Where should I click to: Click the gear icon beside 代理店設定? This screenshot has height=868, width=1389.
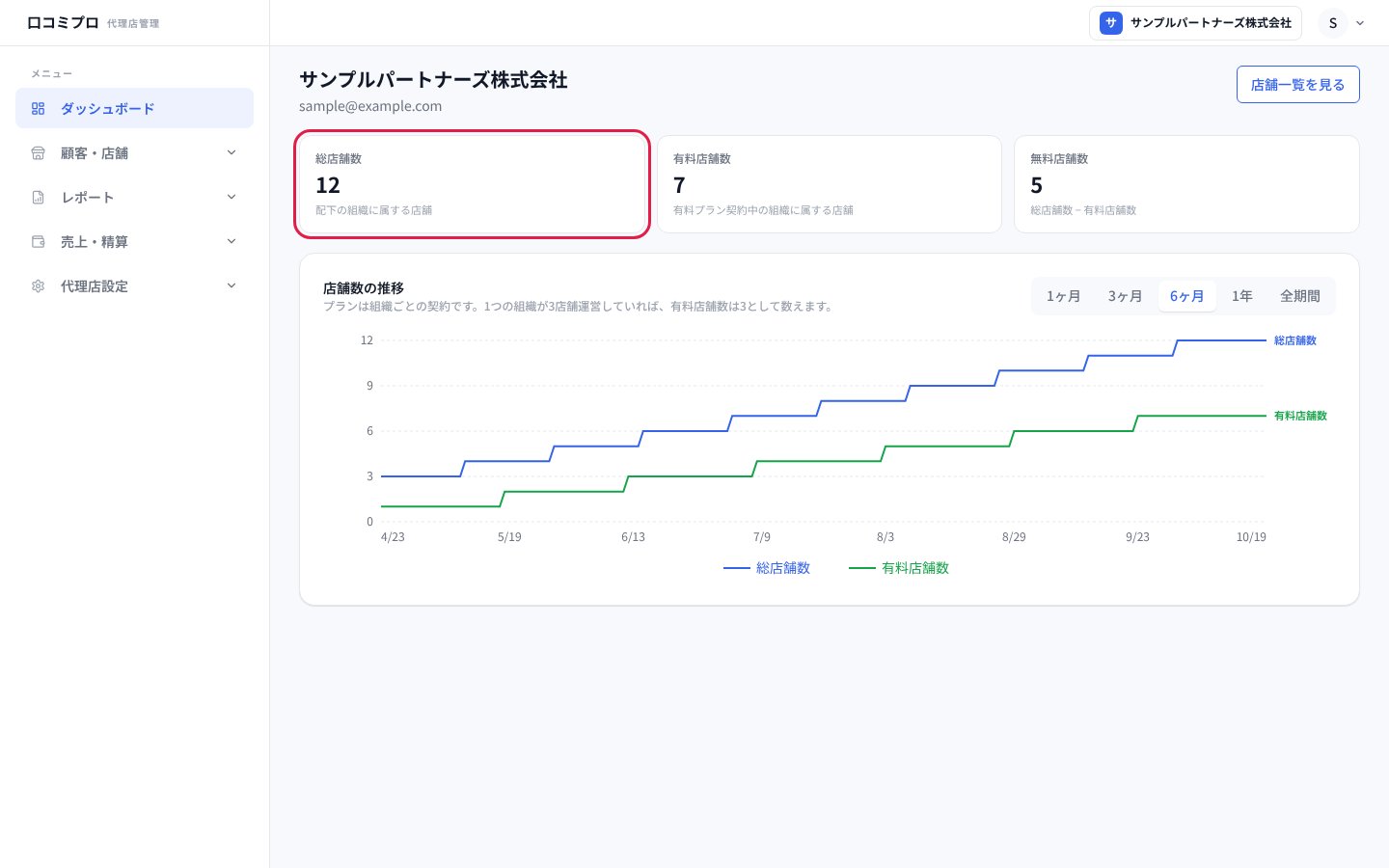tap(39, 286)
